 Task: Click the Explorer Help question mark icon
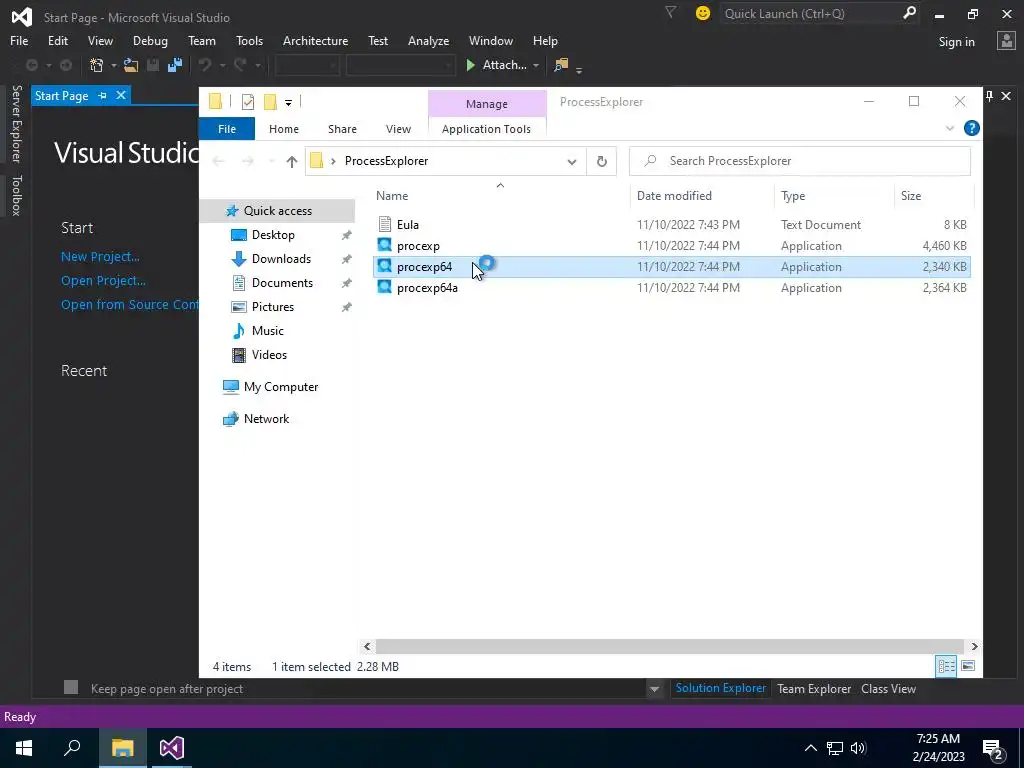(x=972, y=129)
